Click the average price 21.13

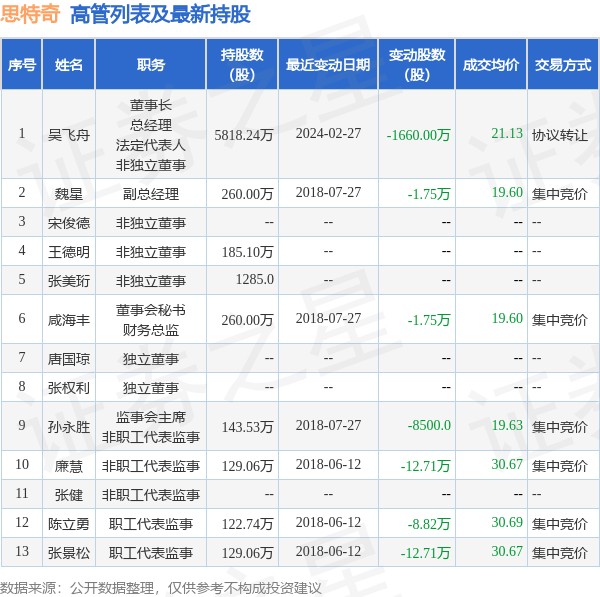click(x=507, y=133)
